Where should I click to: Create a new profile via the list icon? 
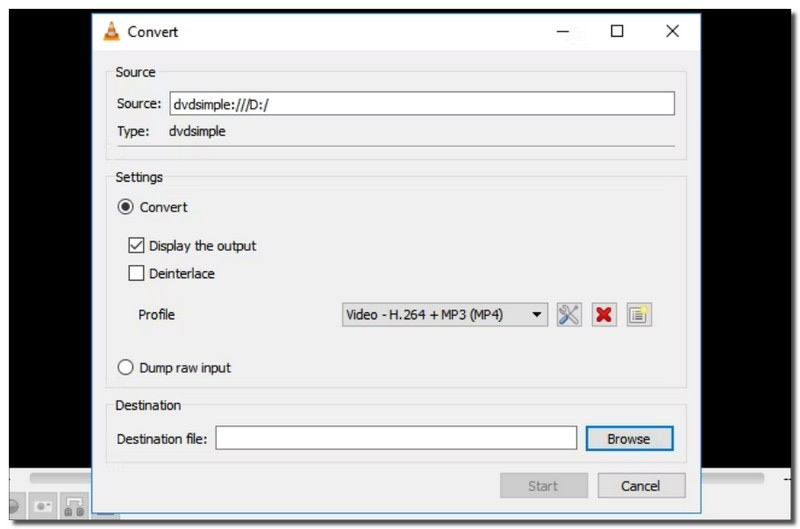[639, 314]
